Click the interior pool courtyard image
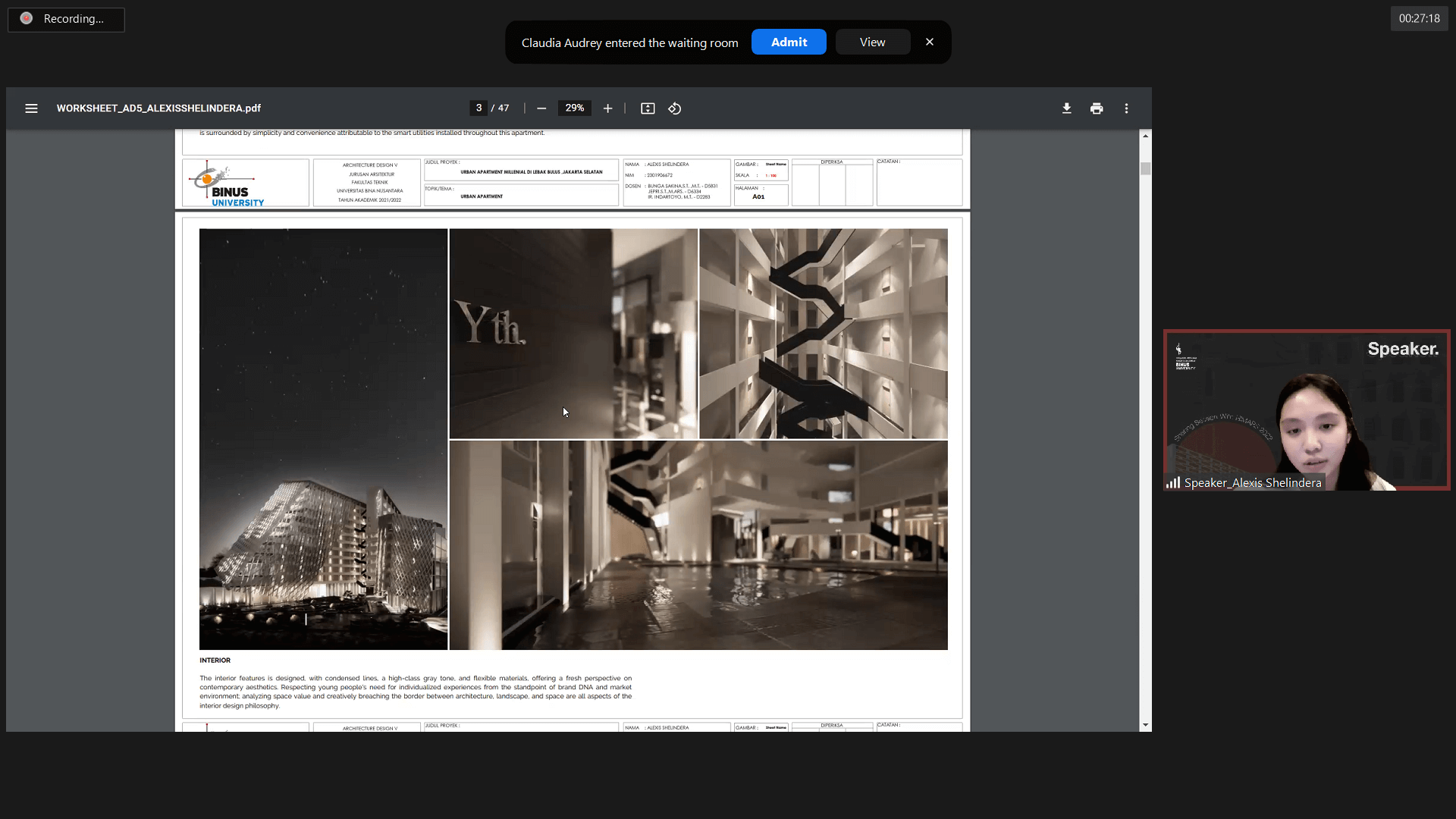 click(698, 545)
